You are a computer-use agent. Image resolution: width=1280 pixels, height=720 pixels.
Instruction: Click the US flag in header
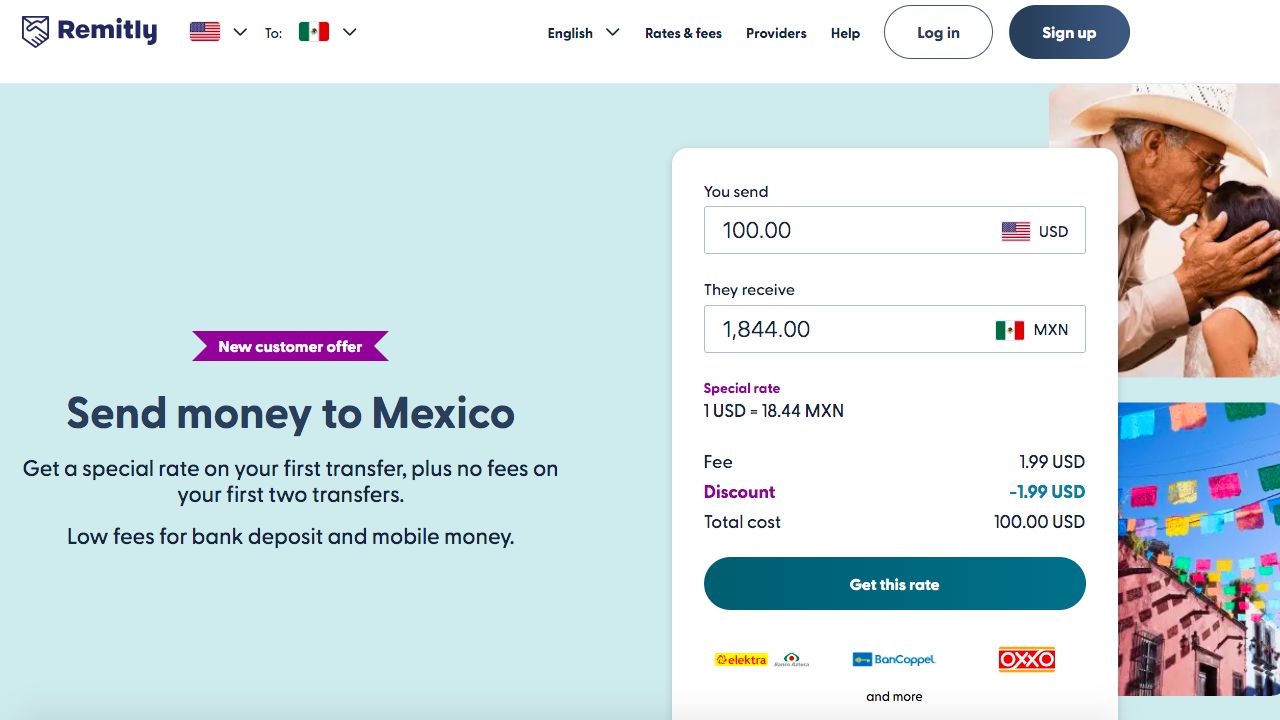pos(205,32)
